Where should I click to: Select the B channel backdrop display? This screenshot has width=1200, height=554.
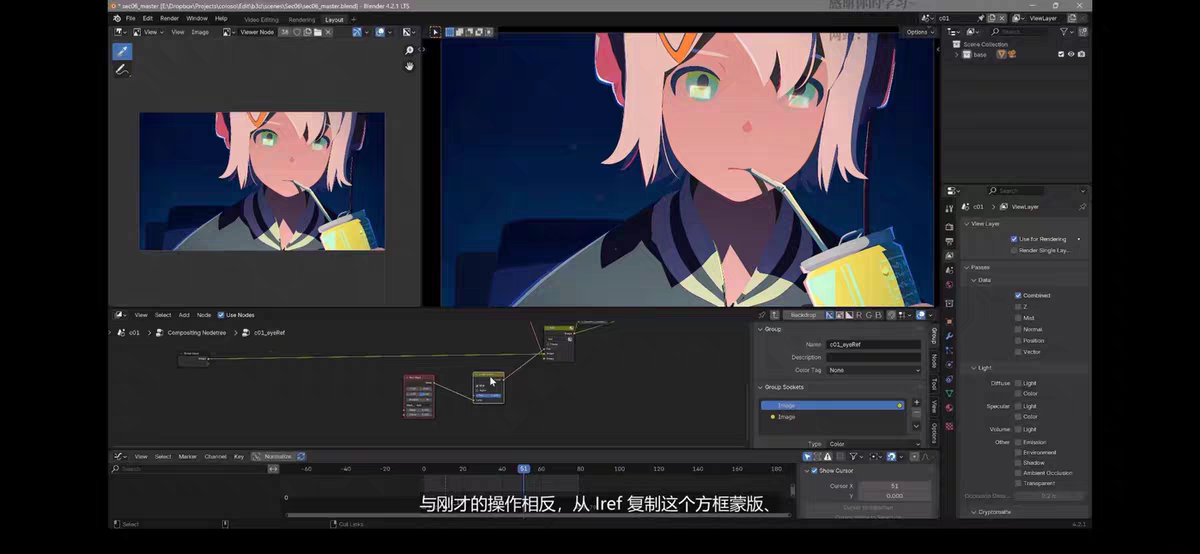880,315
